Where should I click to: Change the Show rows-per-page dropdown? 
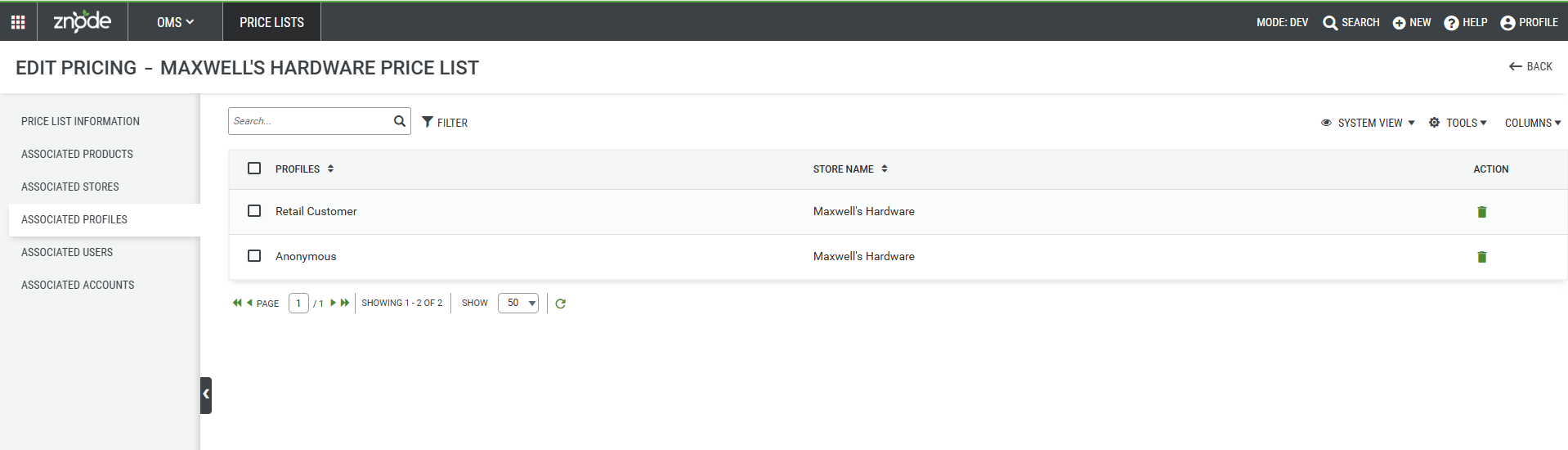[518, 303]
